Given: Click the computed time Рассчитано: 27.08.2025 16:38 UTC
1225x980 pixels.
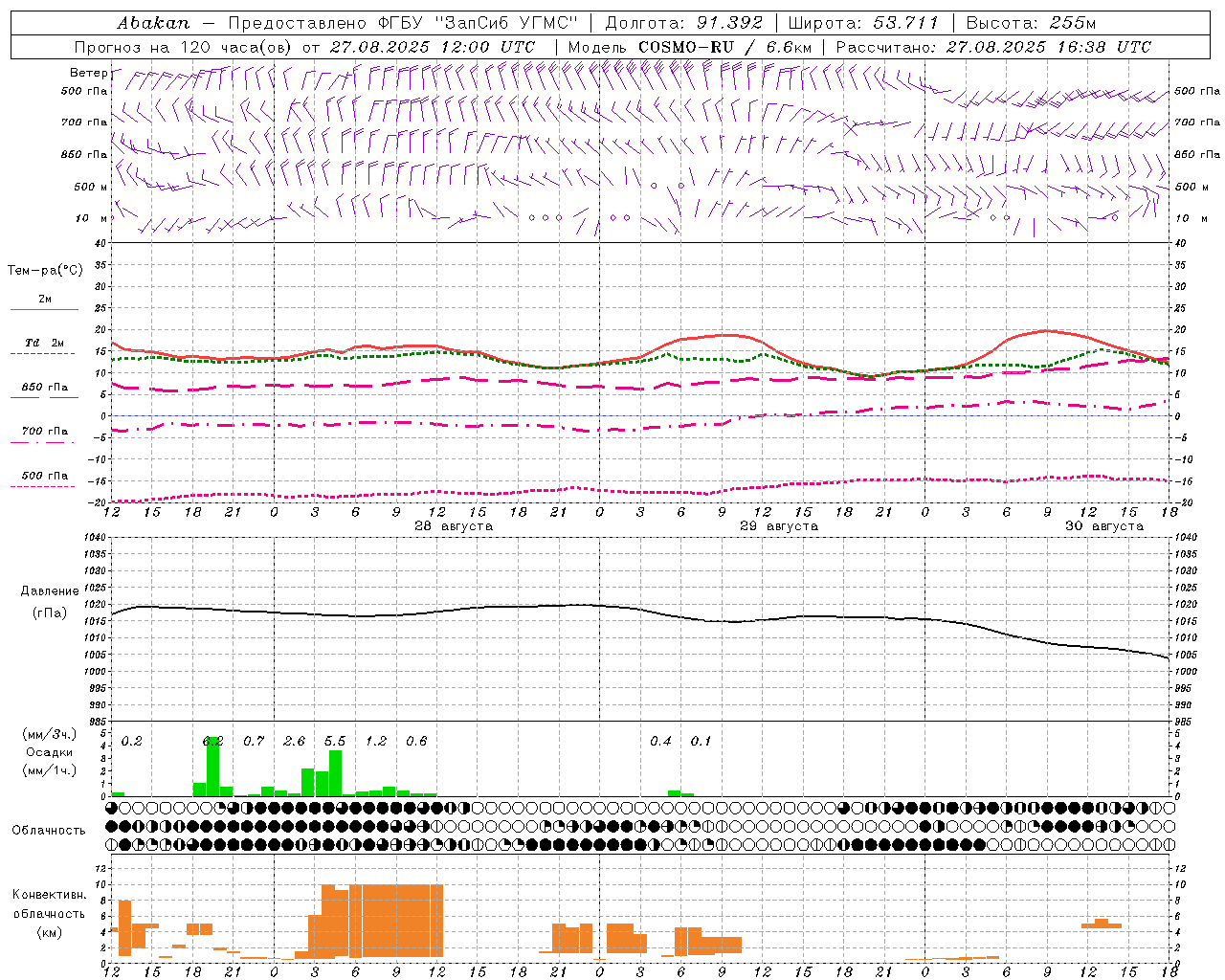Looking at the screenshot, I should tap(993, 47).
